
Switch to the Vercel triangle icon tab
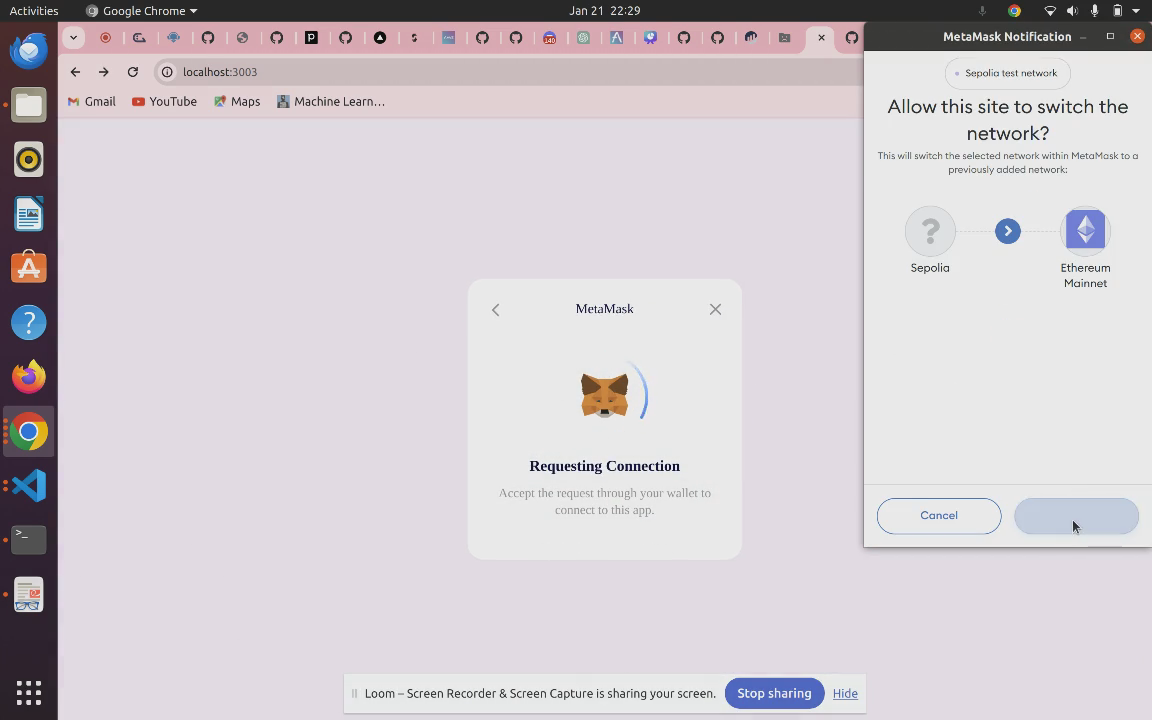click(380, 37)
